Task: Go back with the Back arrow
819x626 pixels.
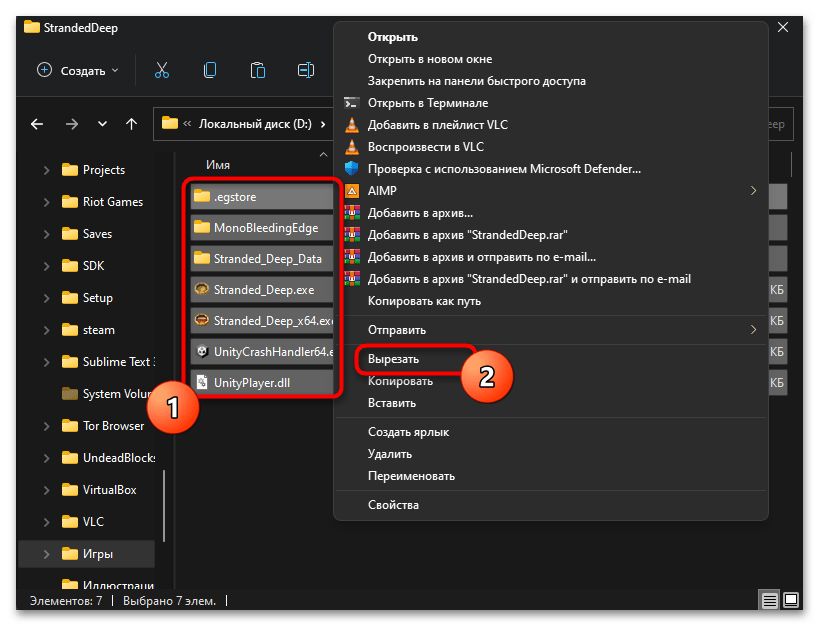Action: click(37, 124)
